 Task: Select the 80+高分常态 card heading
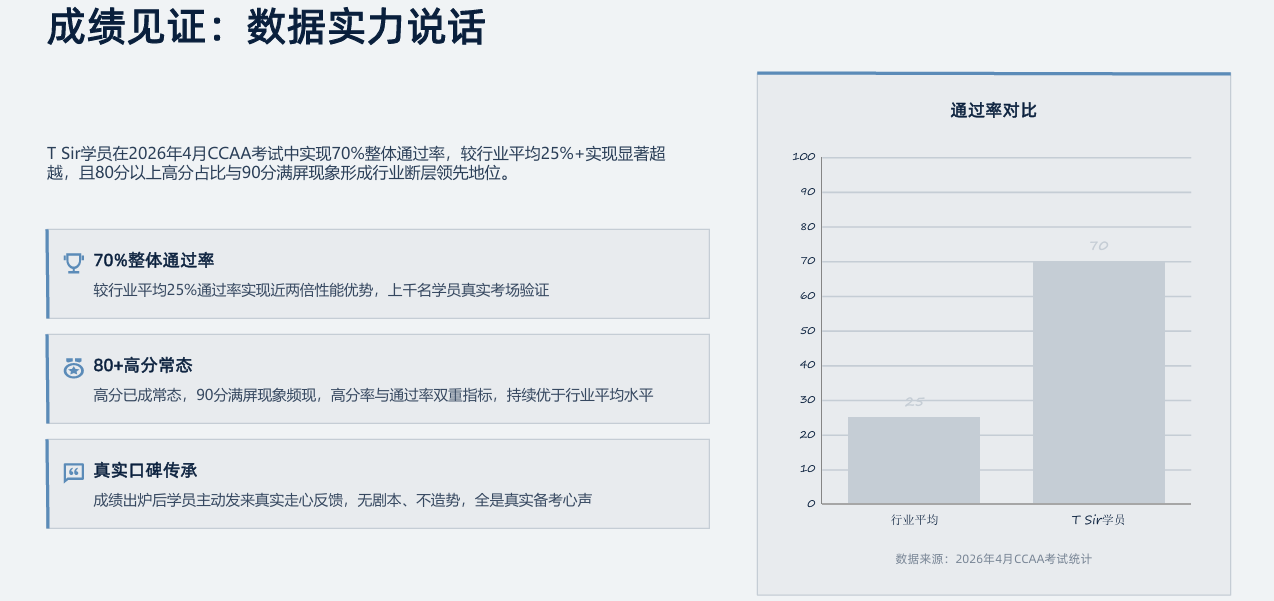143,366
